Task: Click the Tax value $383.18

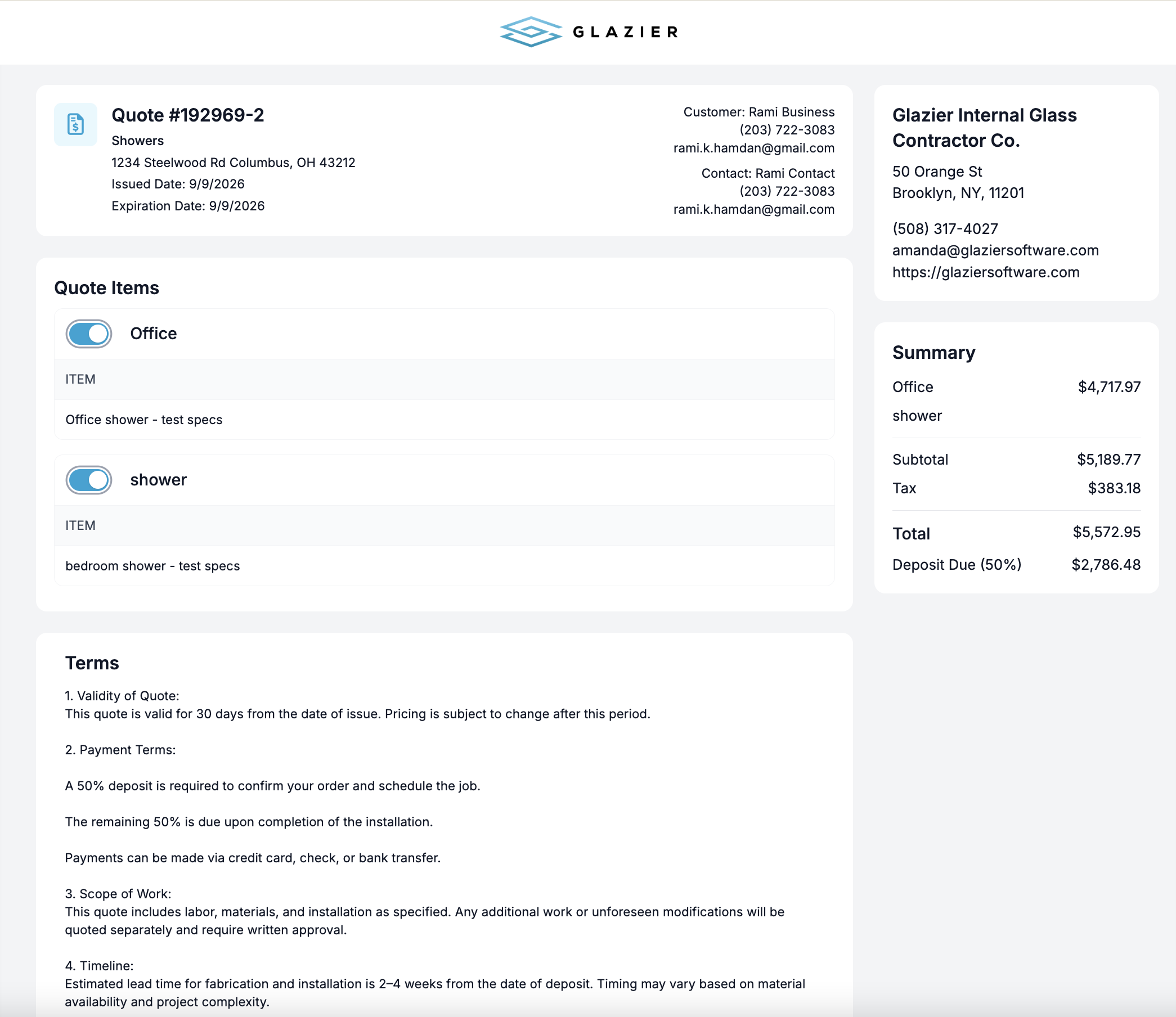Action: [x=1114, y=489]
